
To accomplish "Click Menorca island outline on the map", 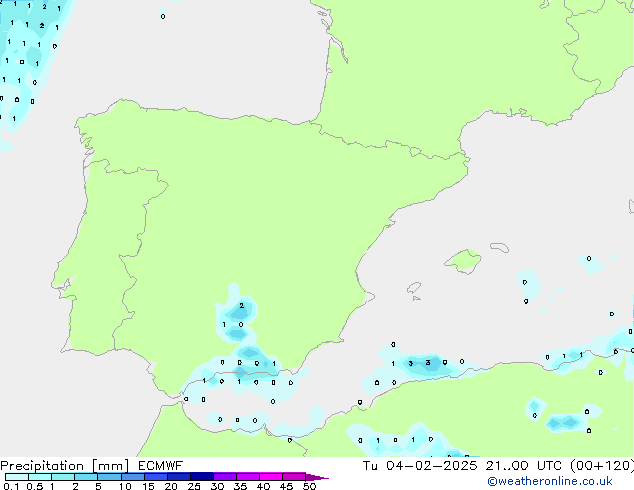I will (x=499, y=247).
